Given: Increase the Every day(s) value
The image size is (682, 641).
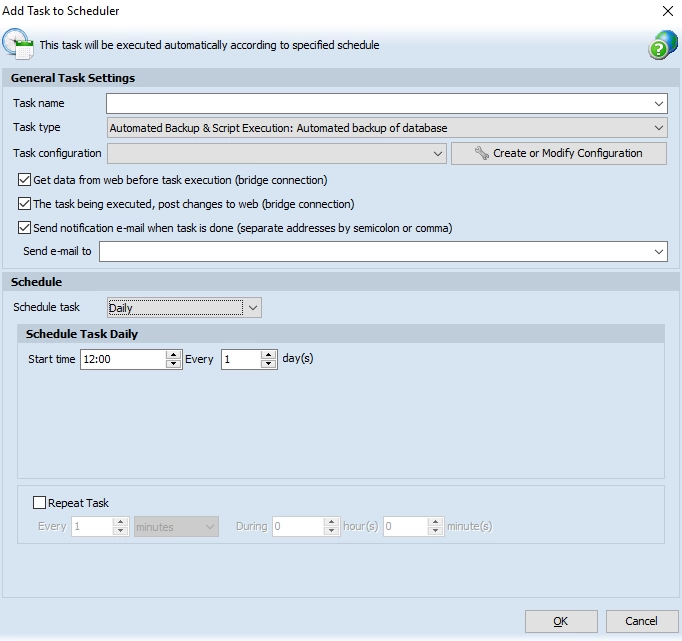Looking at the screenshot, I should coord(269,354).
